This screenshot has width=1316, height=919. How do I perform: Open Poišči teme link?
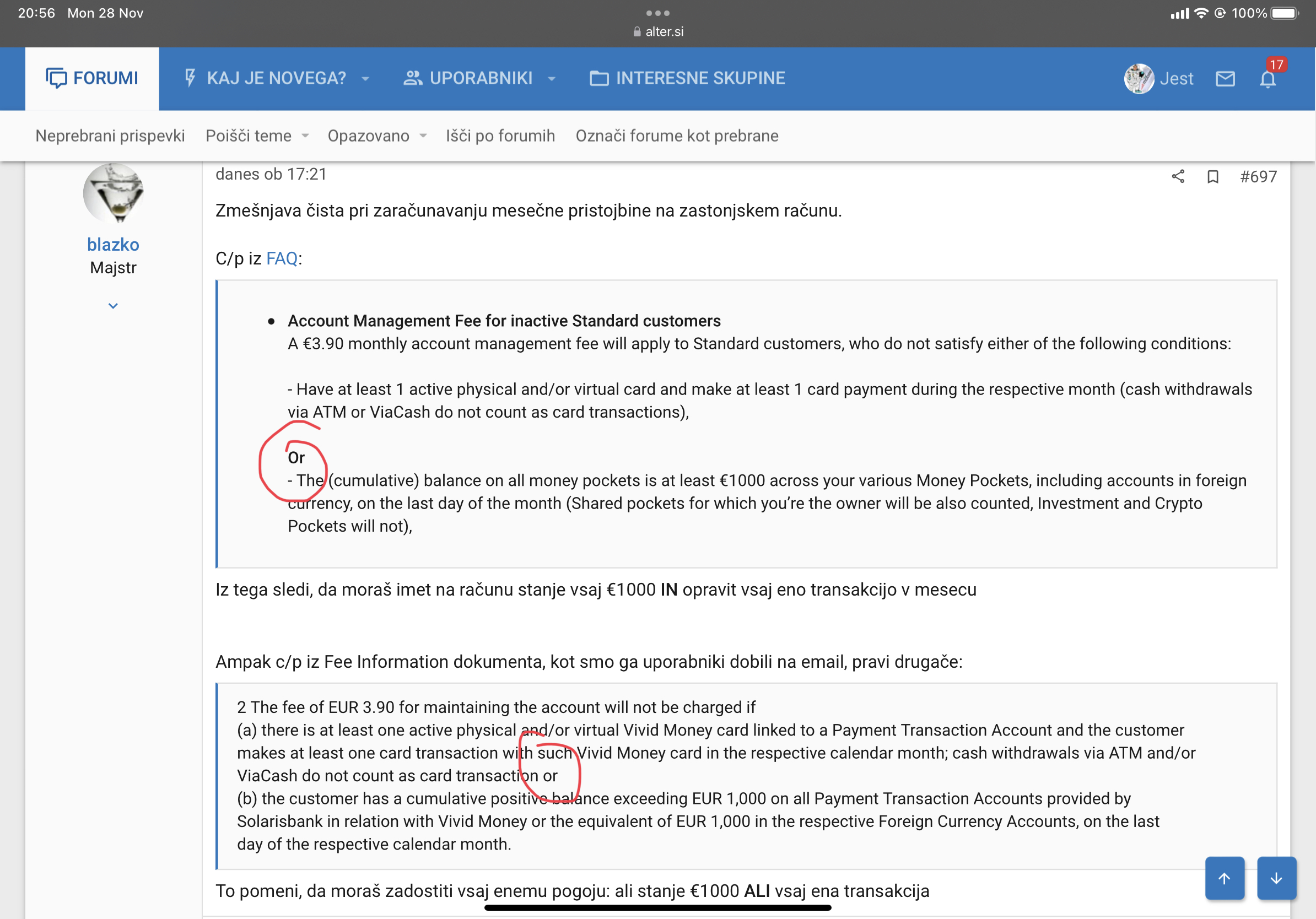tap(248, 136)
